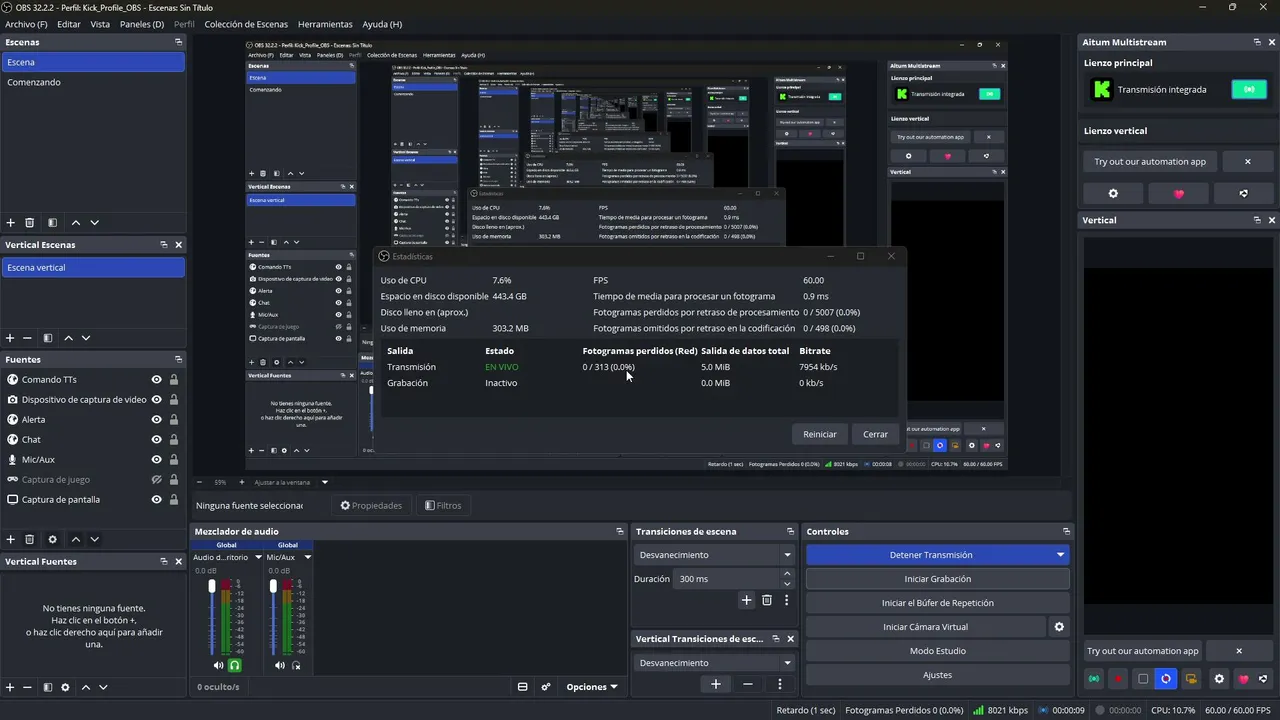Image resolution: width=1280 pixels, height=720 pixels.
Task: Open the audio mixer Opciones dropdown
Action: pos(592,687)
